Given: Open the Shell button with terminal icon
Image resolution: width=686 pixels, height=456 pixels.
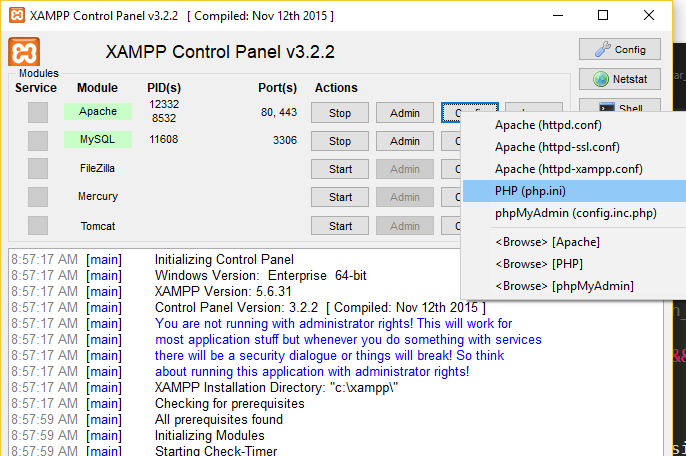Looking at the screenshot, I should coord(620,105).
